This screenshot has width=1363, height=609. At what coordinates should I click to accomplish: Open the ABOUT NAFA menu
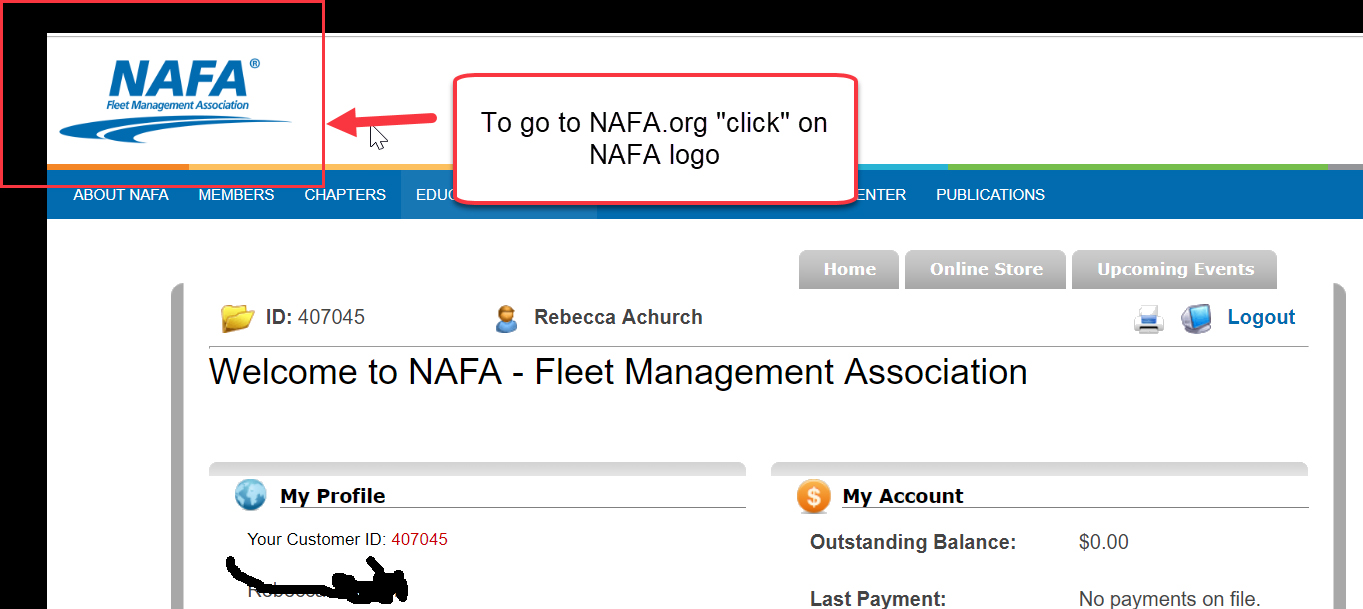121,195
